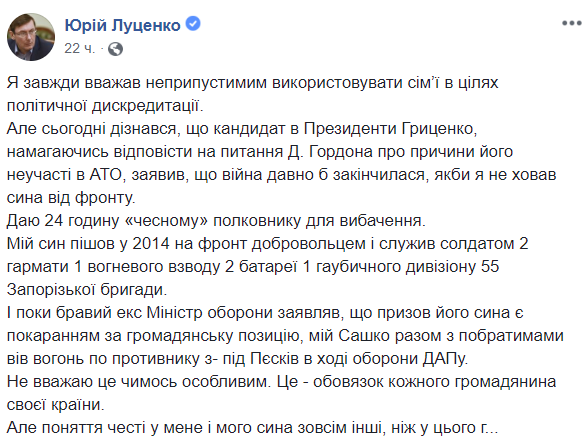This screenshot has height=444, width=587.
Task: Open the Юрій Луценко profile name link
Action: click(122, 25)
